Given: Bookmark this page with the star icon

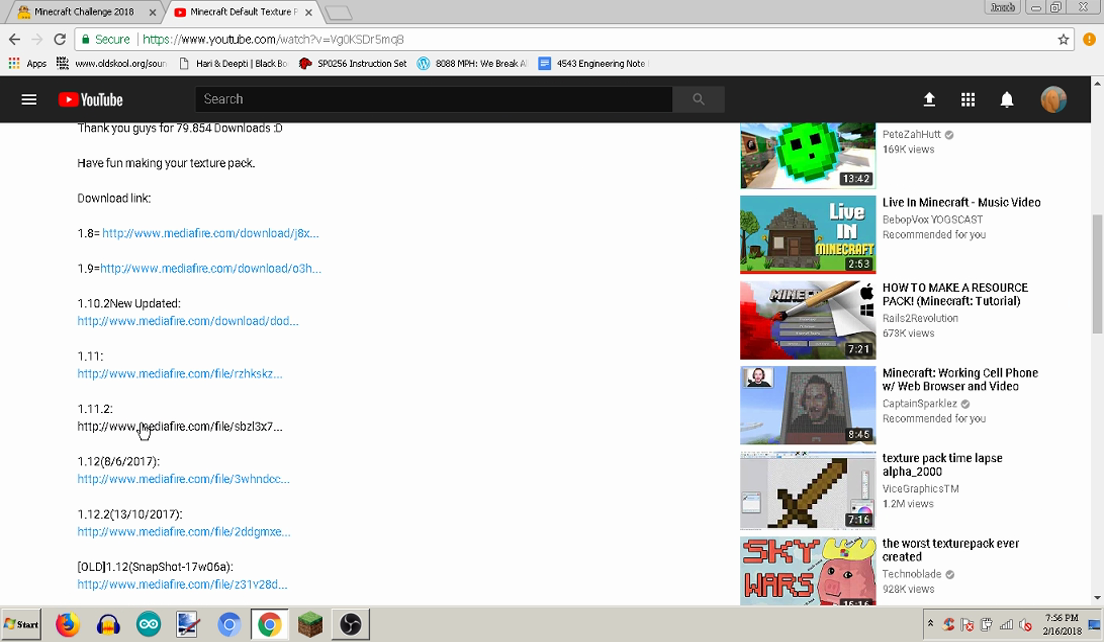Looking at the screenshot, I should tap(1063, 39).
